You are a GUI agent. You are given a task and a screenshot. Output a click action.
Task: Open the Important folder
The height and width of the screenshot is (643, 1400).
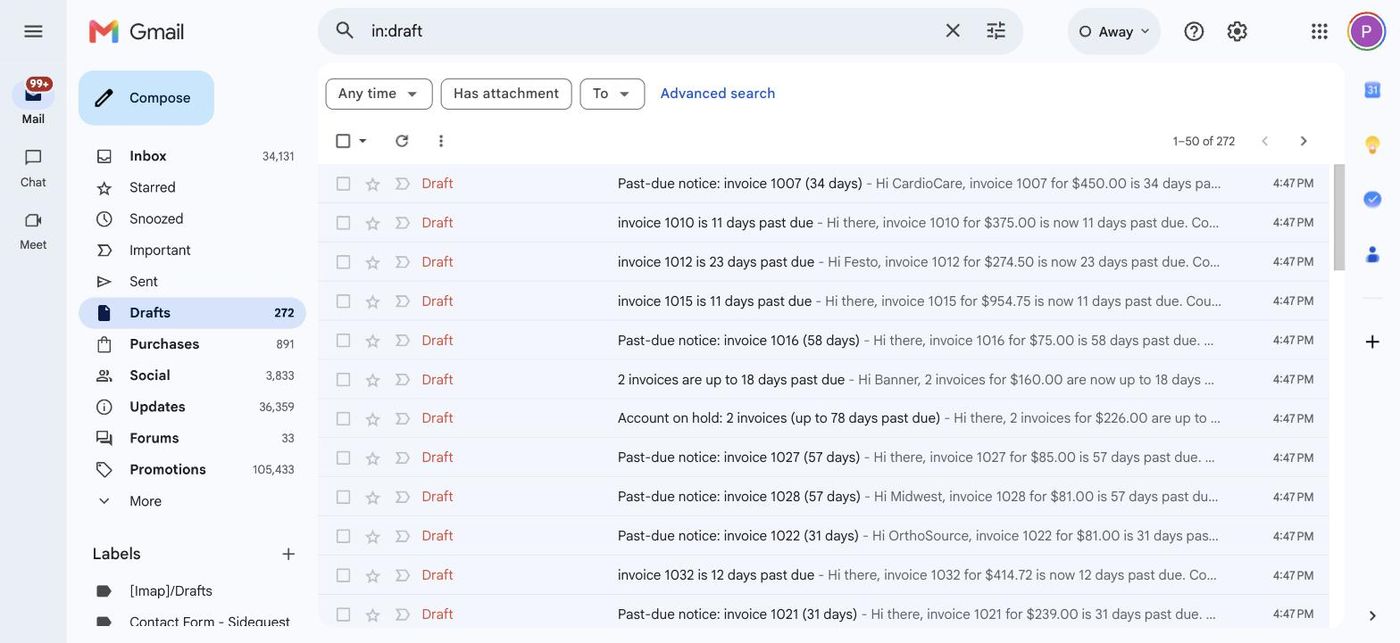[192, 250]
